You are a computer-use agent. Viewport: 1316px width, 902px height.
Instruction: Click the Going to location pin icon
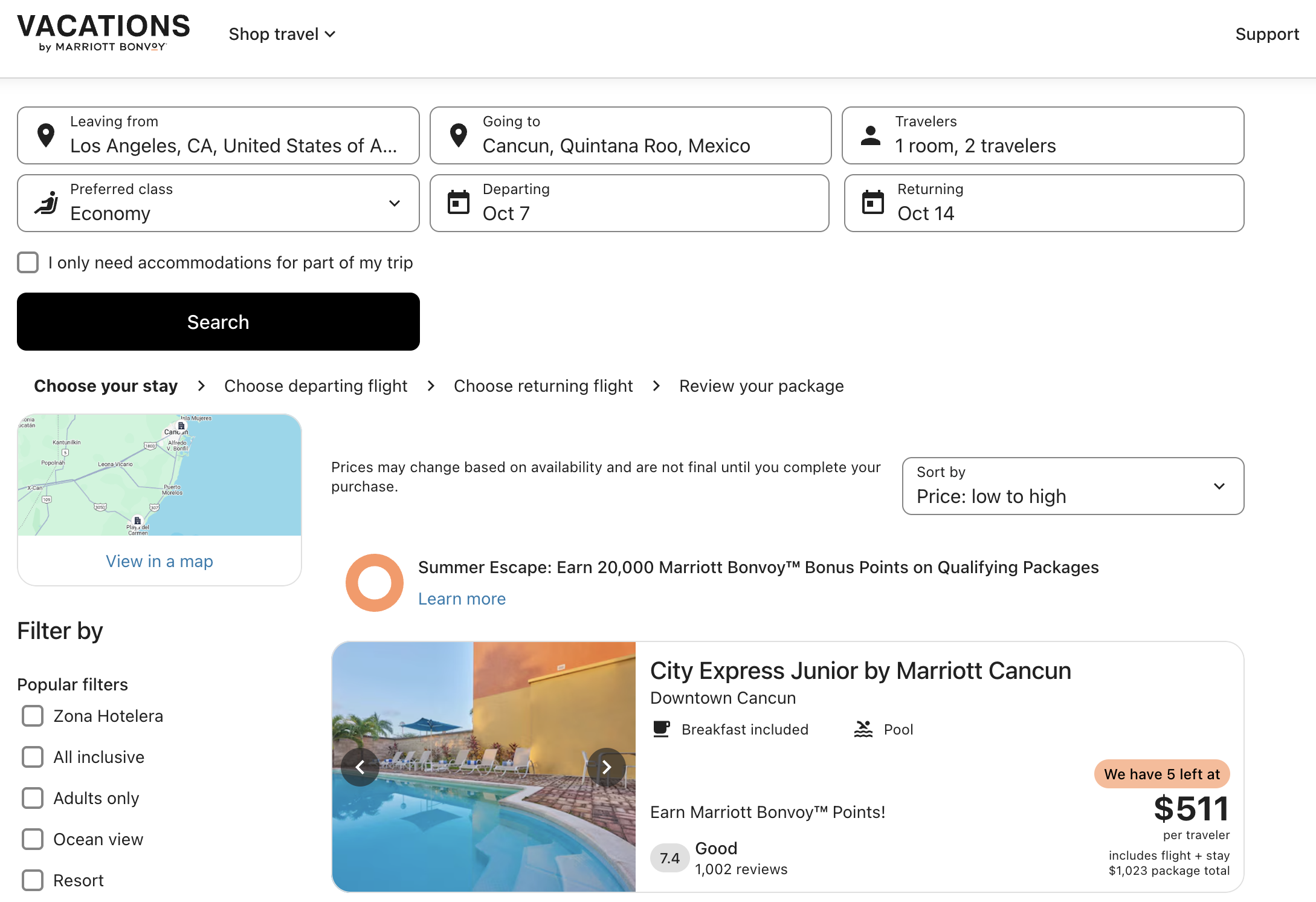[x=459, y=135]
